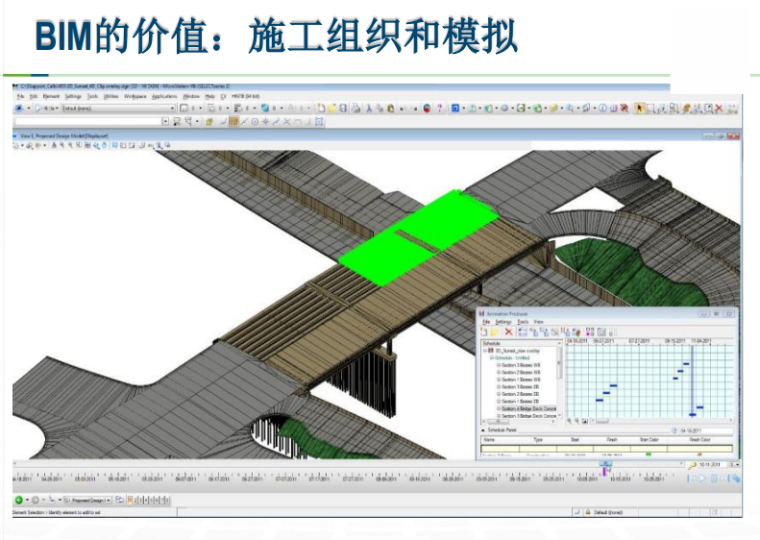
Task: Click the red X delete icon in Animation Producer
Action: (509, 331)
